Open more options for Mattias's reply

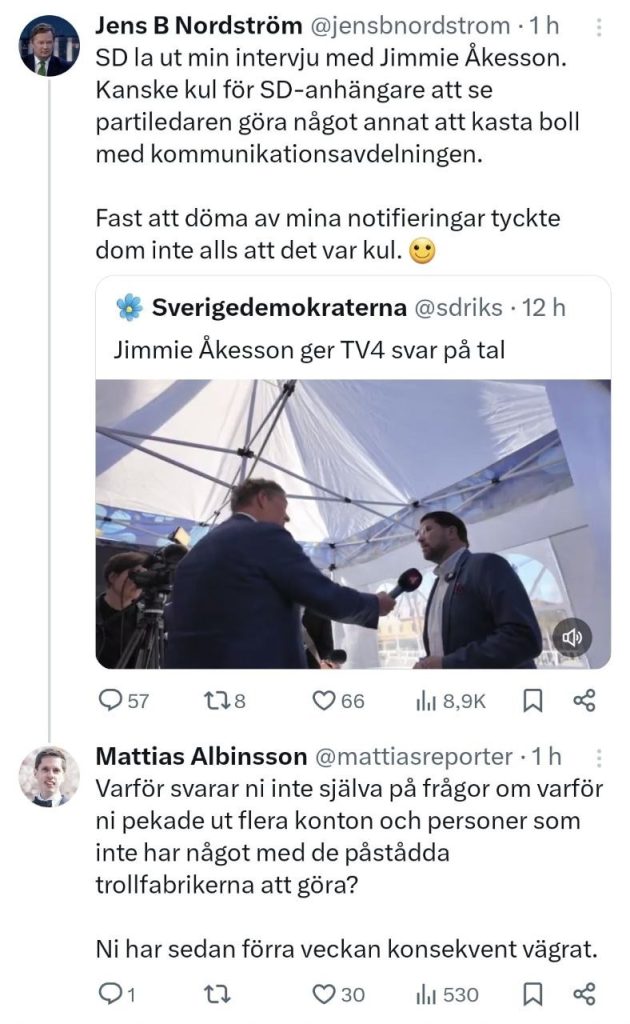[x=599, y=757]
